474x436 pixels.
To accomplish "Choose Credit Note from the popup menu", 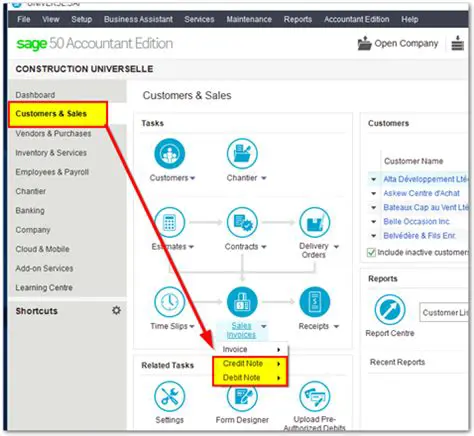I will pos(251,364).
